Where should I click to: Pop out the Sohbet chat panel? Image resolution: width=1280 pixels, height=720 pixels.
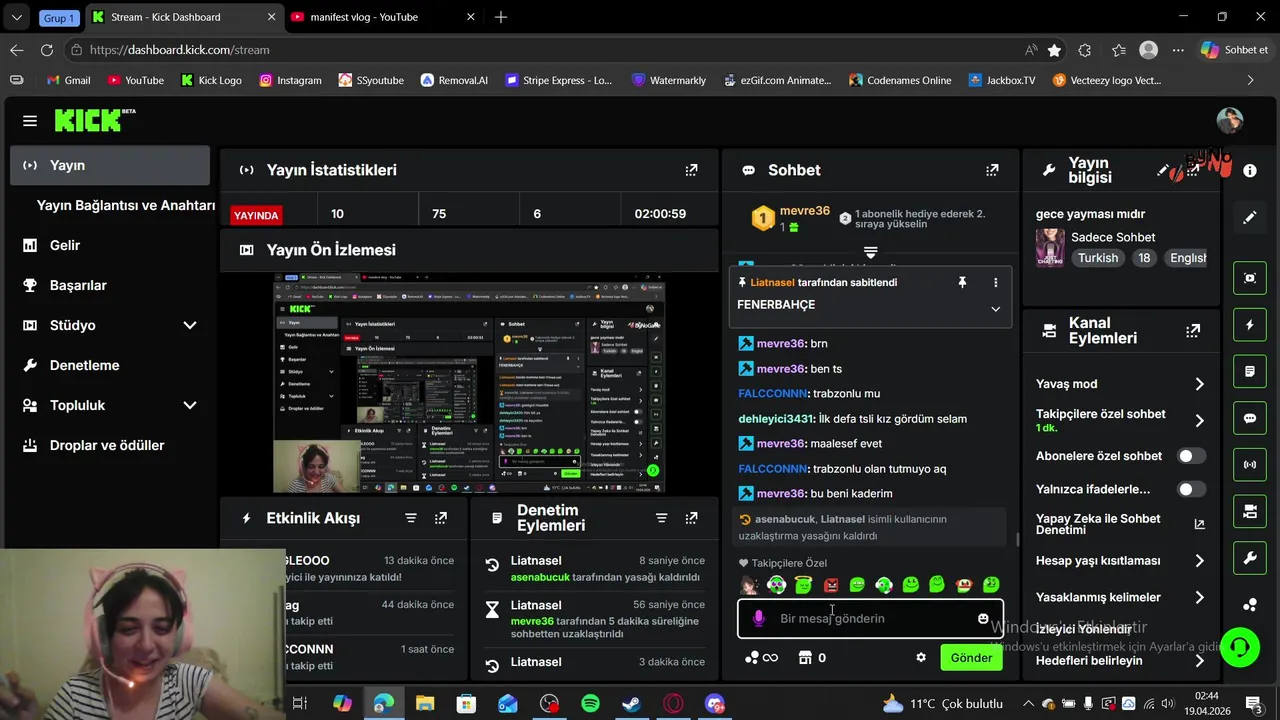pyautogui.click(x=992, y=170)
